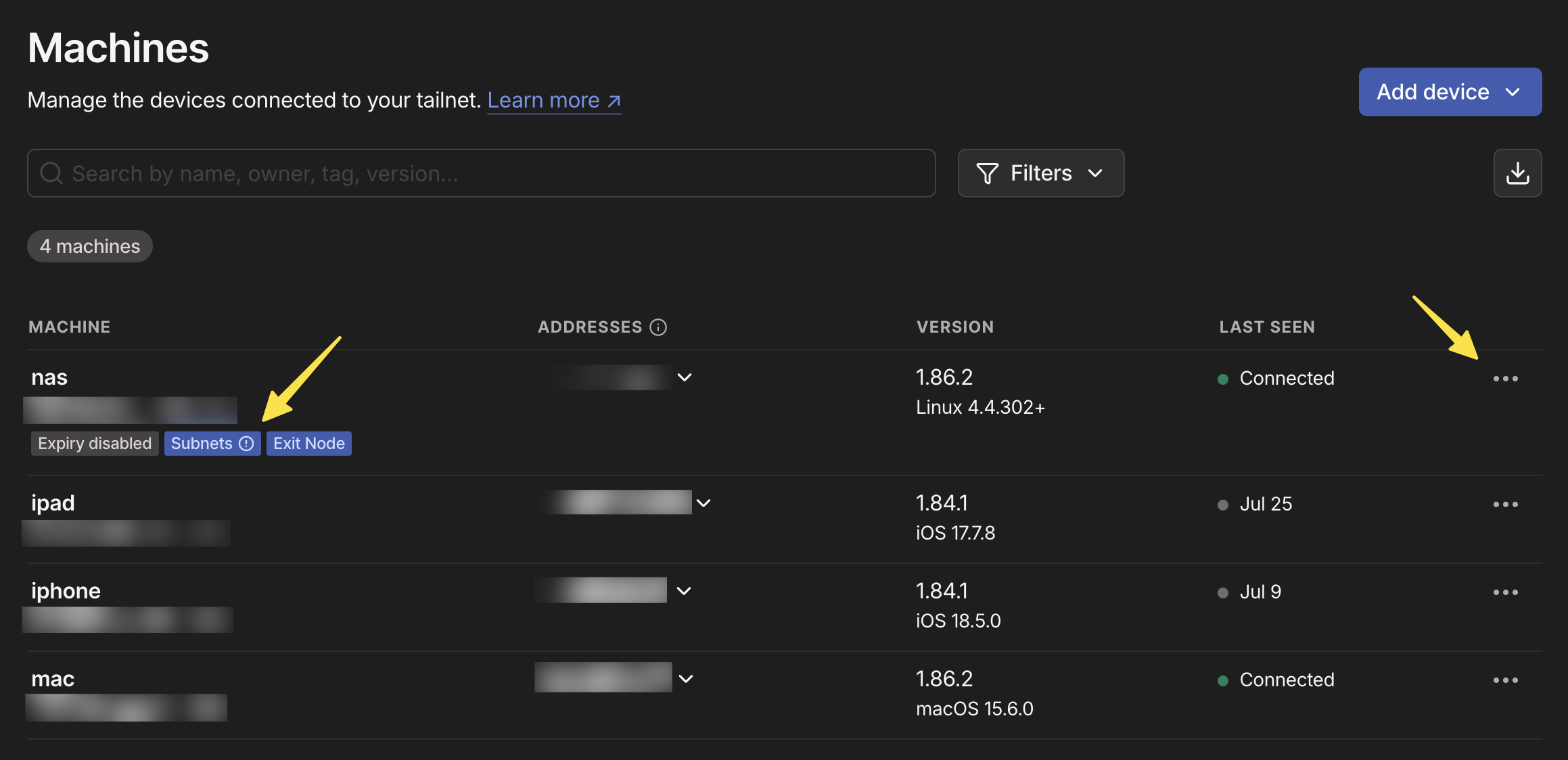Follow the Learn more link
The width and height of the screenshot is (1568, 760).
[553, 100]
